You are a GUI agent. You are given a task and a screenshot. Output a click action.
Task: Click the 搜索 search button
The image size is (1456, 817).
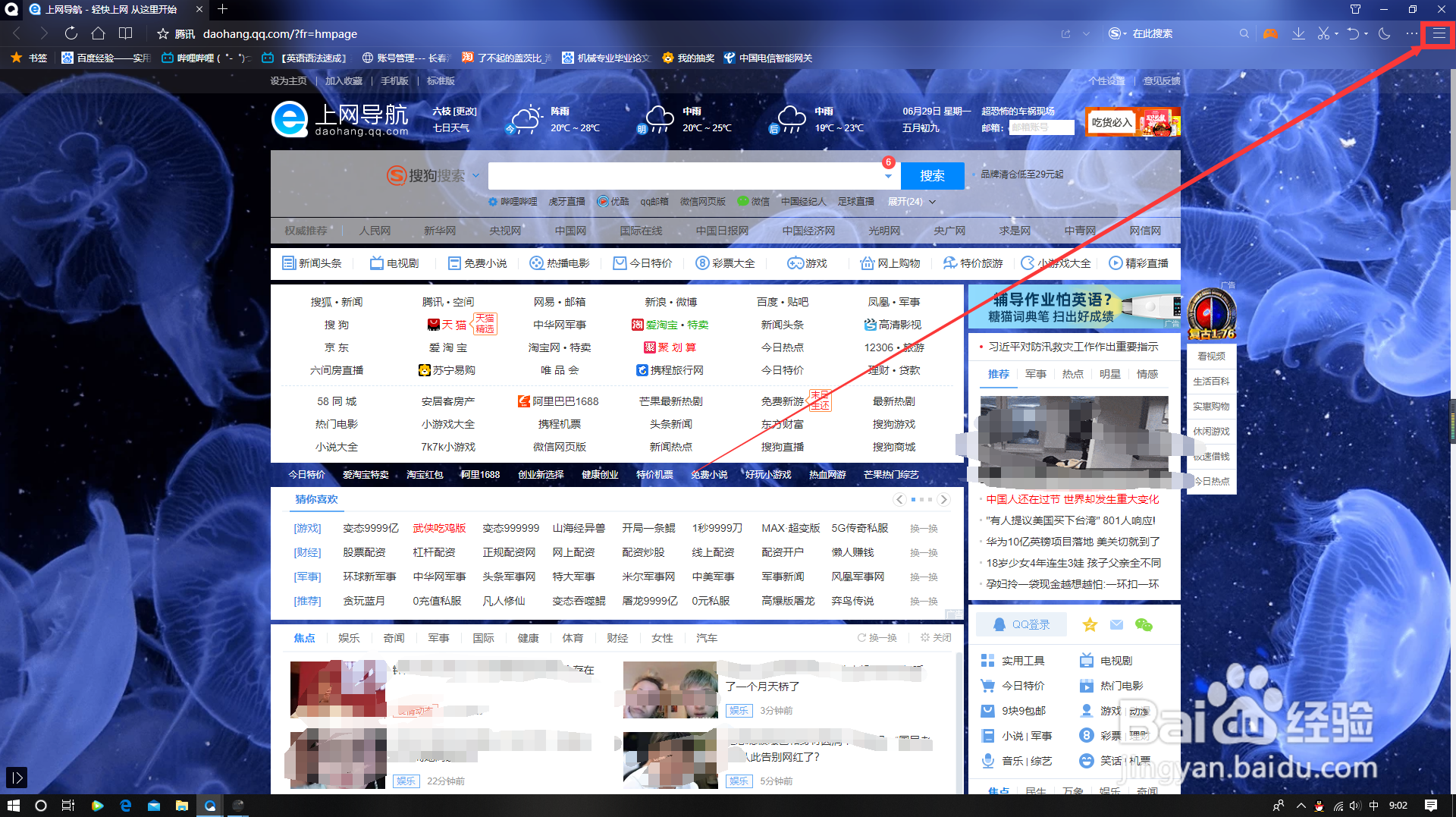(932, 175)
